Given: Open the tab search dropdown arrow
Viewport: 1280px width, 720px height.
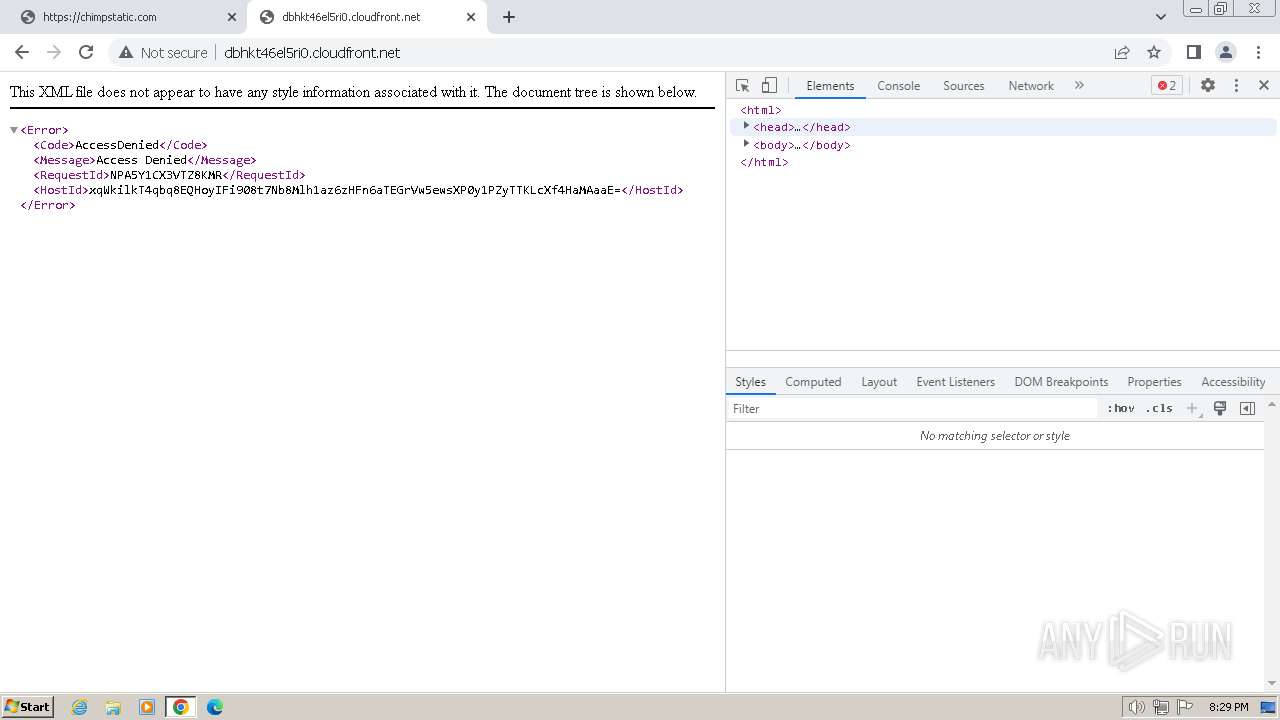Looking at the screenshot, I should pos(1160,16).
